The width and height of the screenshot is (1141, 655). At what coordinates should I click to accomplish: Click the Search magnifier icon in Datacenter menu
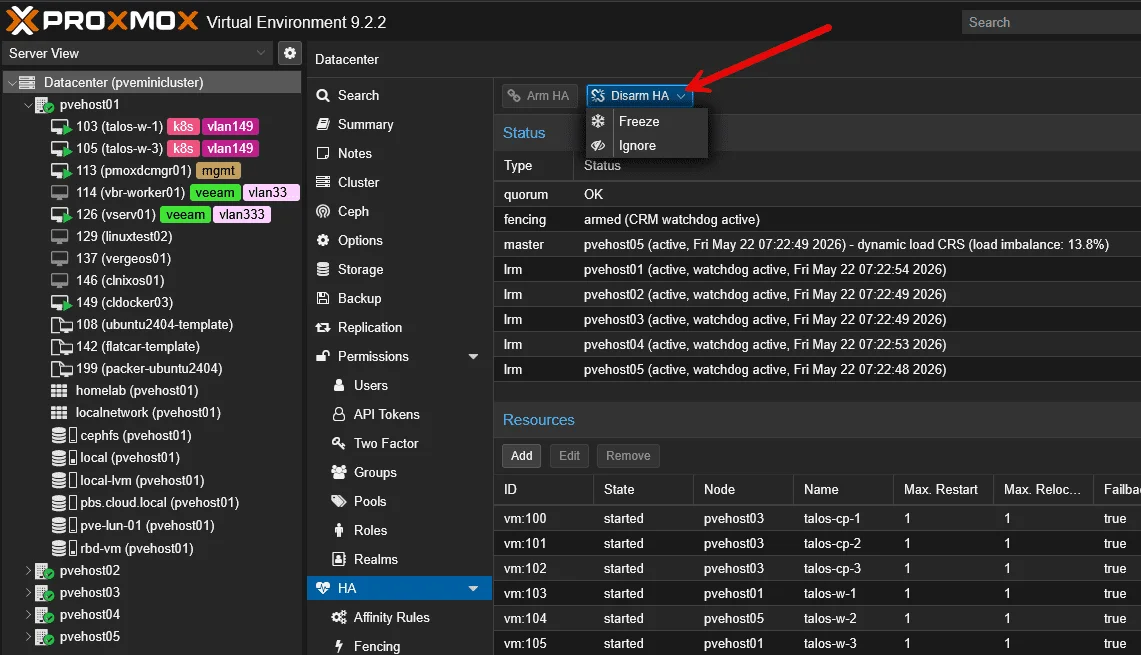[323, 95]
